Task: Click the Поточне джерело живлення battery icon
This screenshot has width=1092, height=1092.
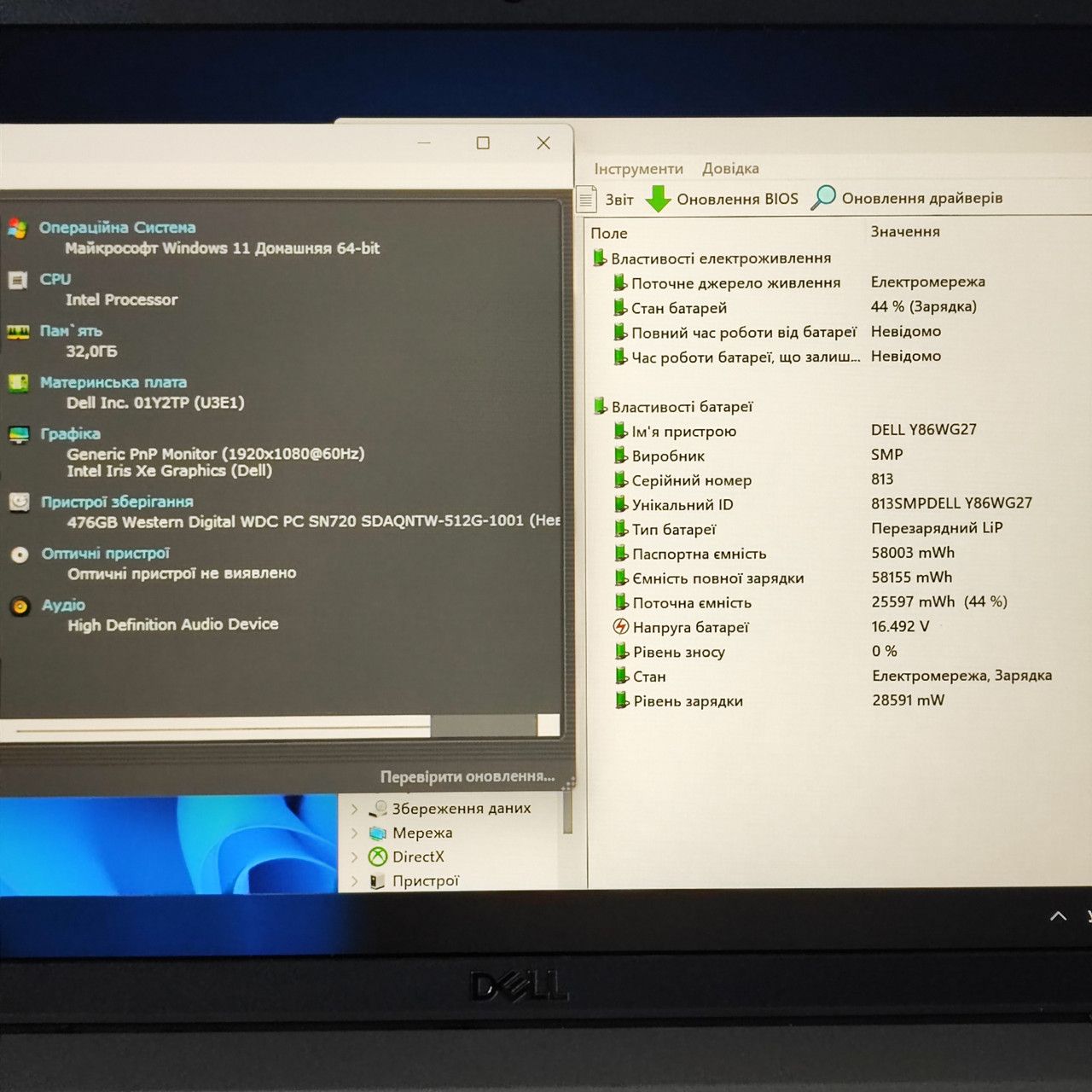Action: click(620, 282)
